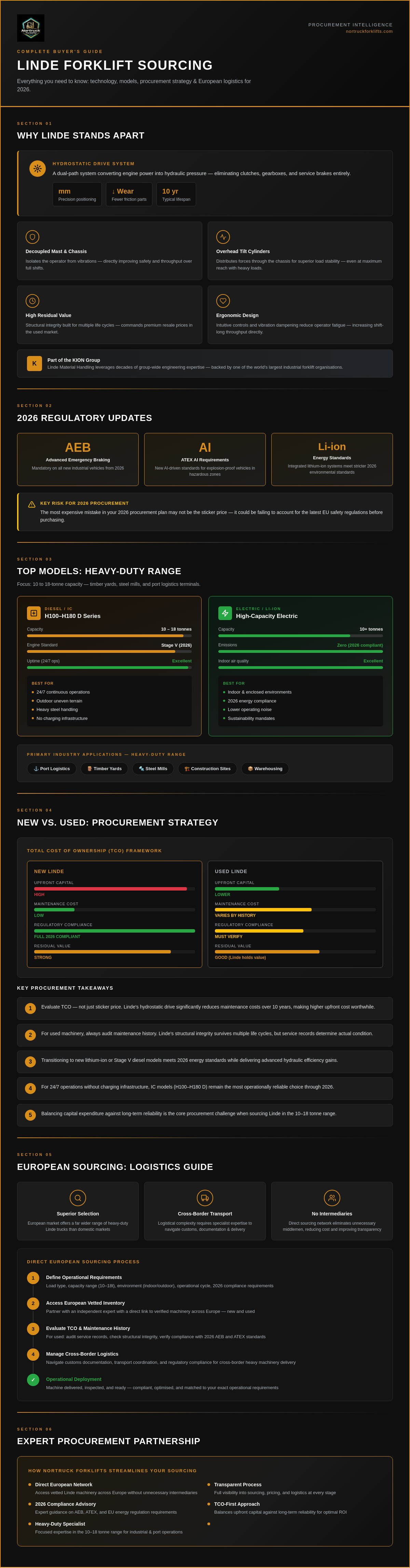The width and height of the screenshot is (410, 1568).
Task: Click the K badge for KION Group
Action: point(35,364)
